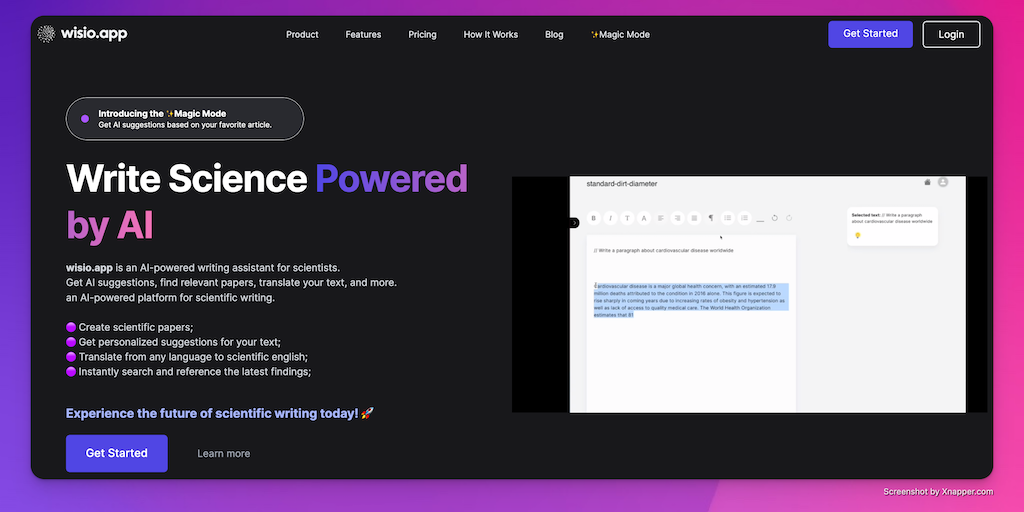Click the editor demo video preview
The height and width of the screenshot is (512, 1024).
tap(750, 295)
